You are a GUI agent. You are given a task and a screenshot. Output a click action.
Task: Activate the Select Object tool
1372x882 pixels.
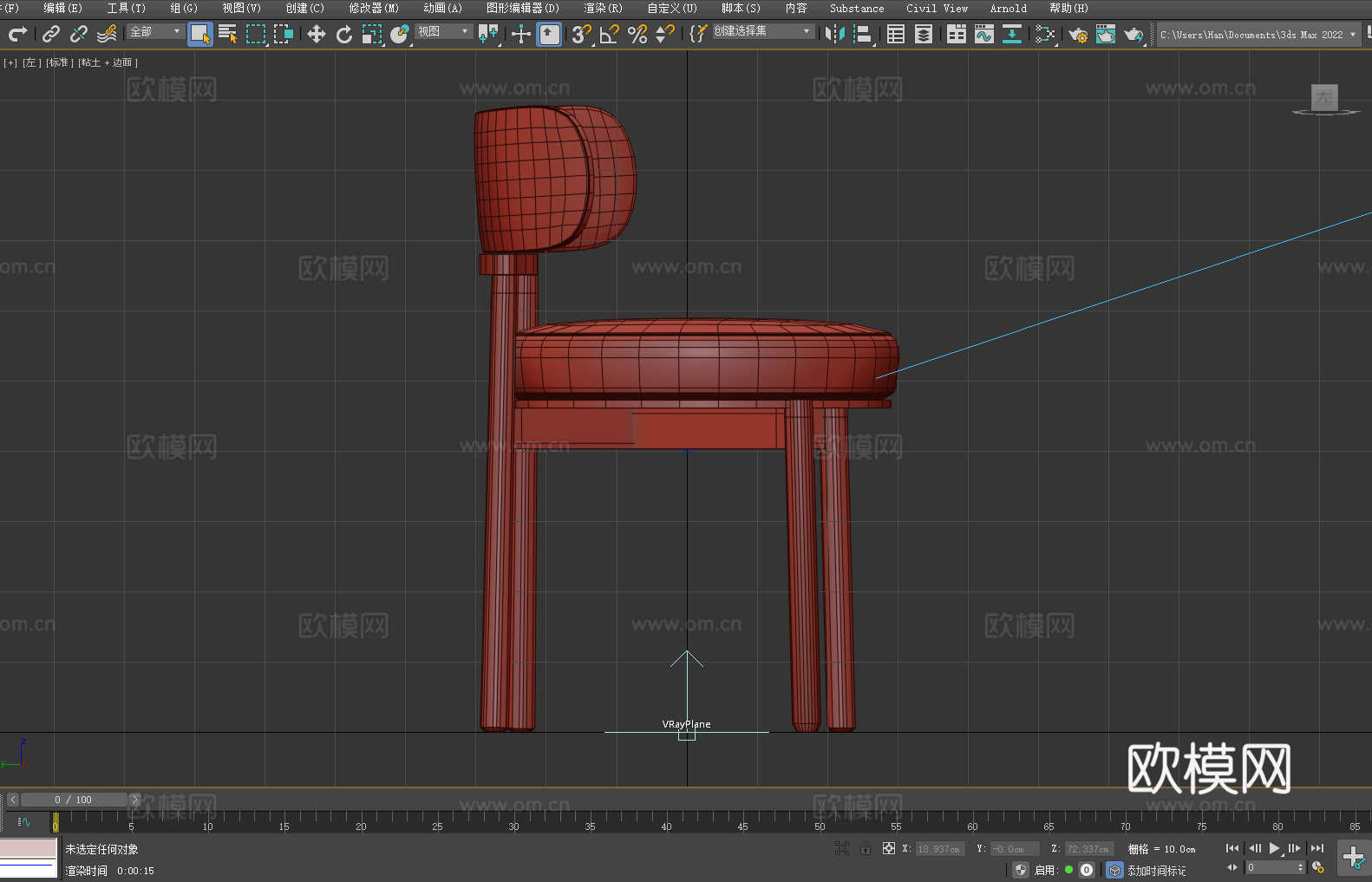click(x=200, y=34)
